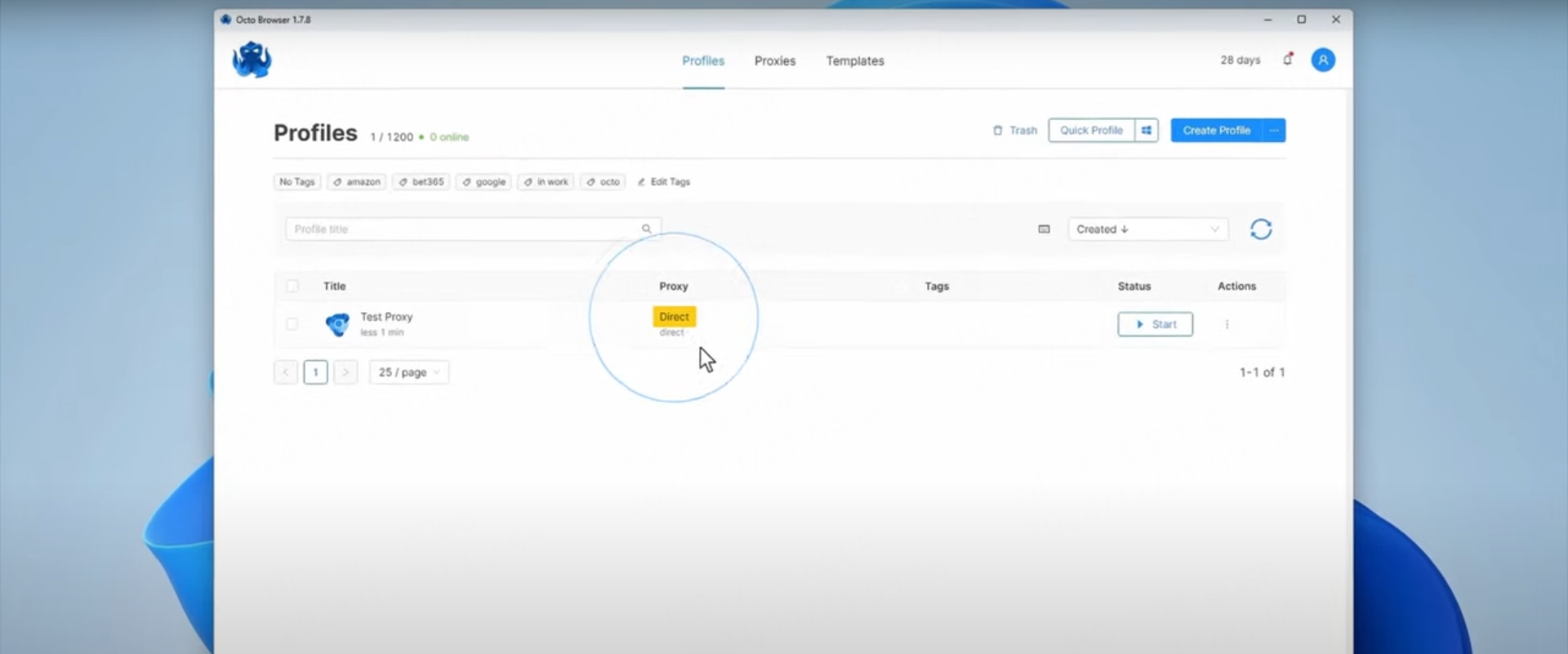Go to the Templates tab
Viewport: 1568px width, 654px height.
(x=854, y=61)
